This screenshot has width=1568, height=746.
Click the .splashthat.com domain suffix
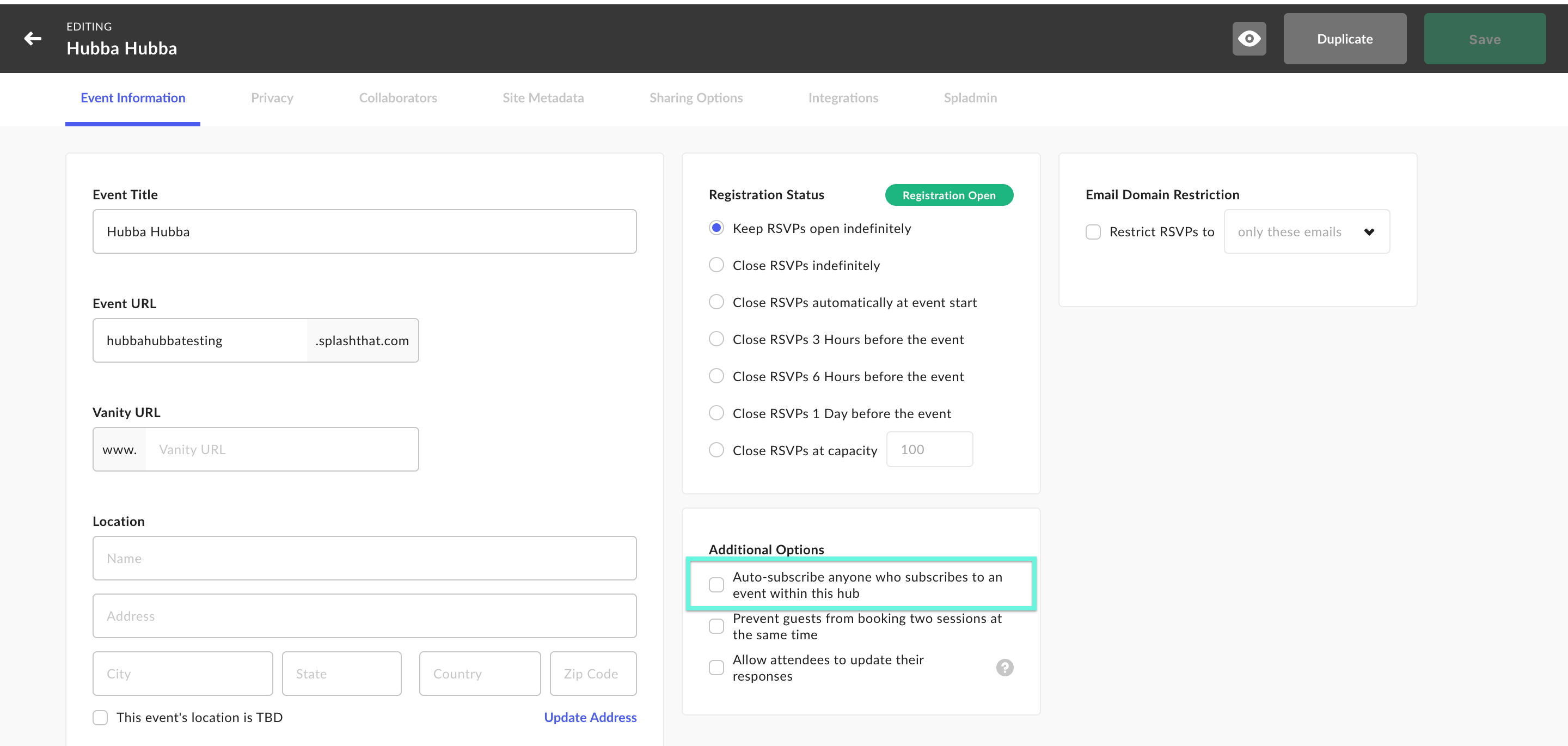click(x=362, y=340)
